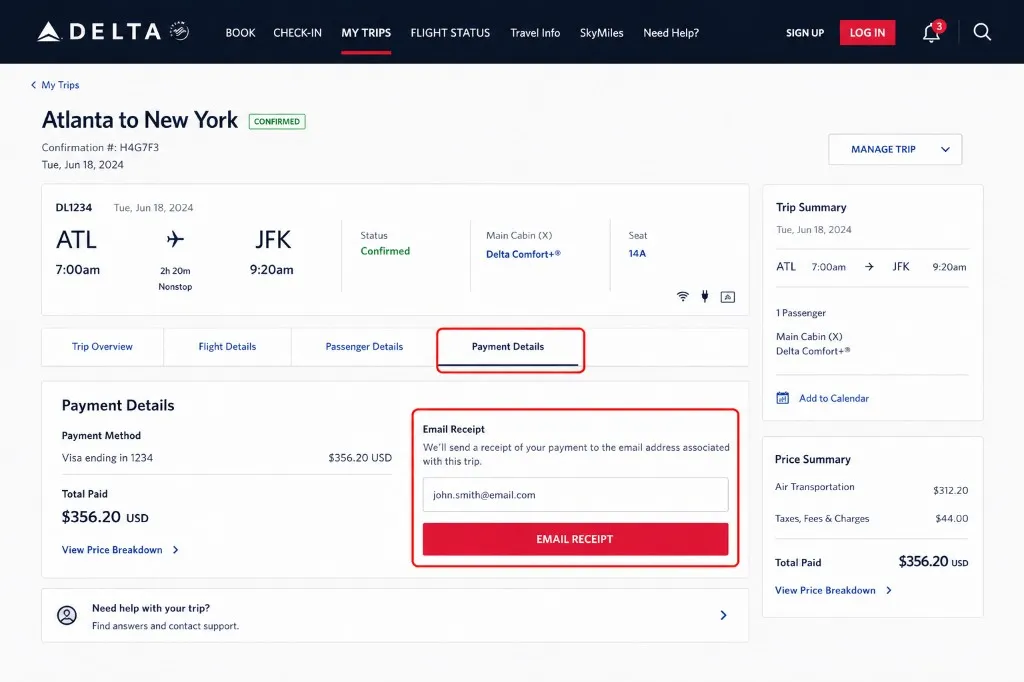Click the Add to Calendar link
Screen dimensions: 1024x682
click(x=834, y=398)
